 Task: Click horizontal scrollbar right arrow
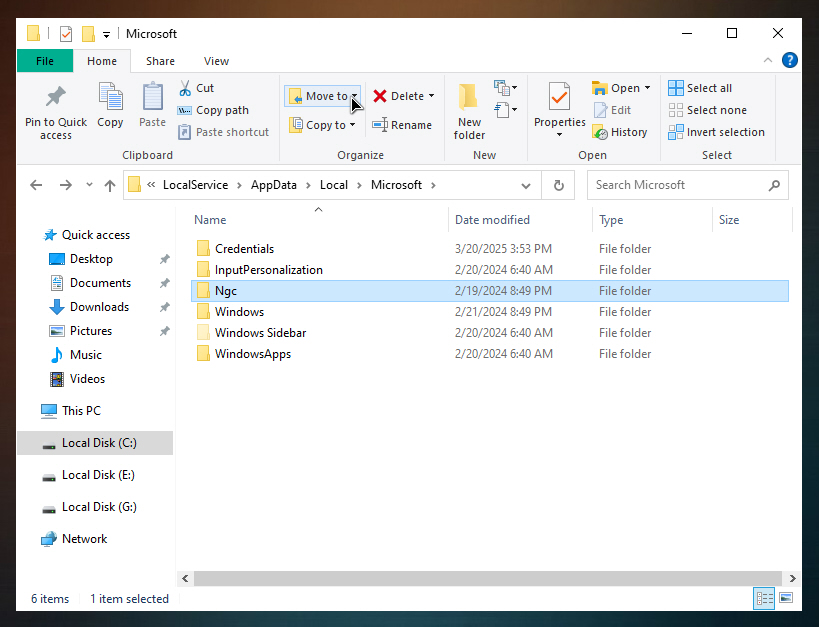792,578
